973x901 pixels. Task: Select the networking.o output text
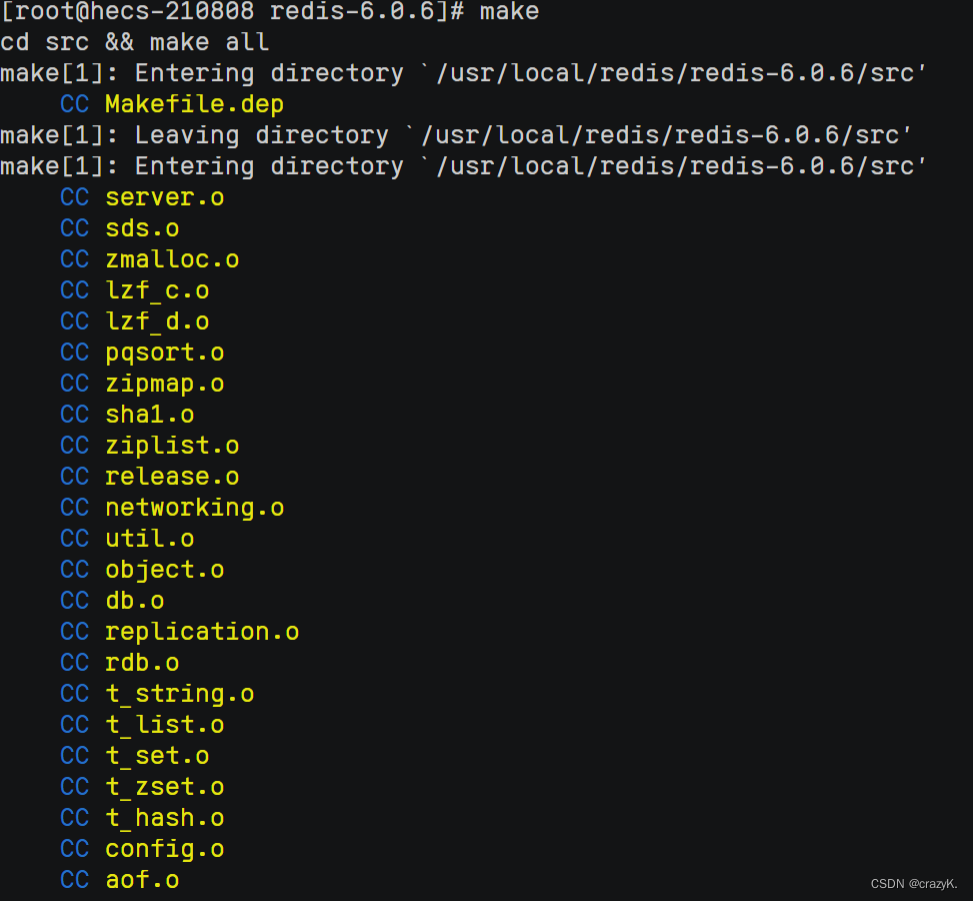pos(194,507)
